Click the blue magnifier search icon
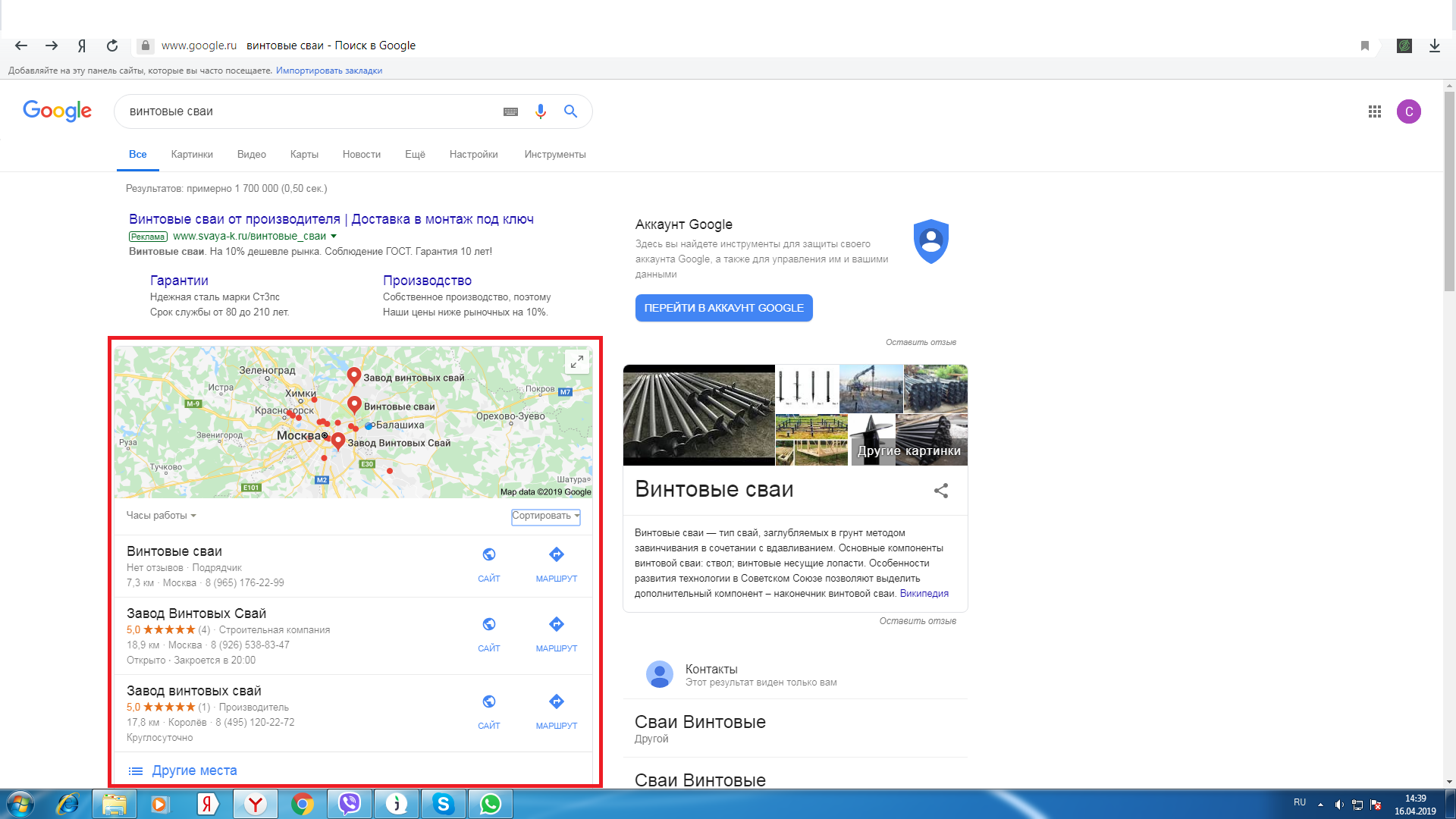Image resolution: width=1456 pixels, height=819 pixels. [571, 111]
